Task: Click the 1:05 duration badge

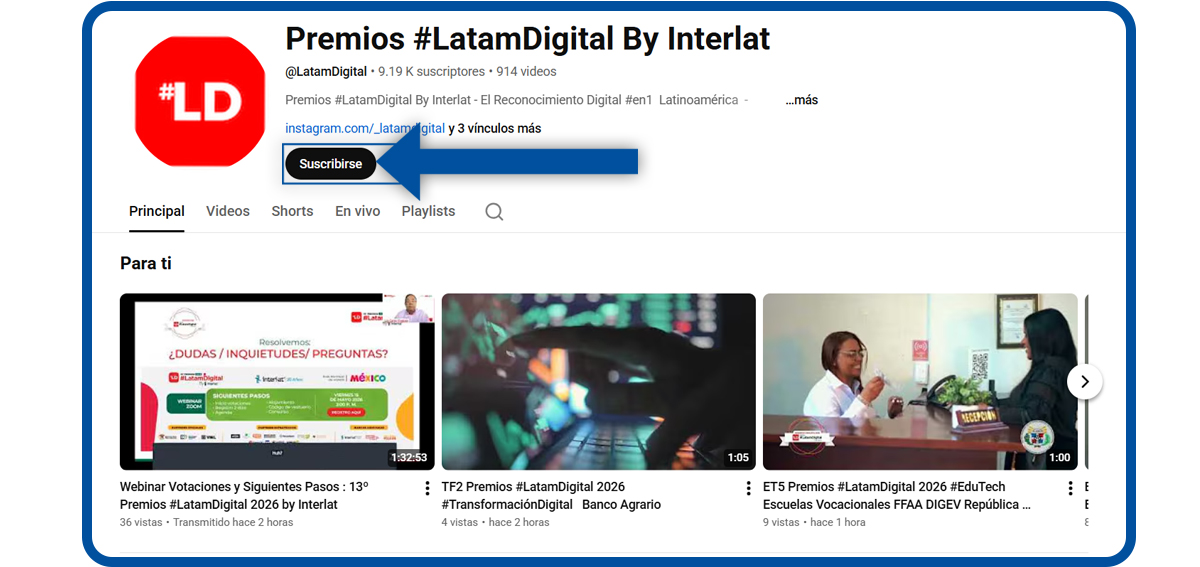Action: pyautogui.click(x=738, y=458)
